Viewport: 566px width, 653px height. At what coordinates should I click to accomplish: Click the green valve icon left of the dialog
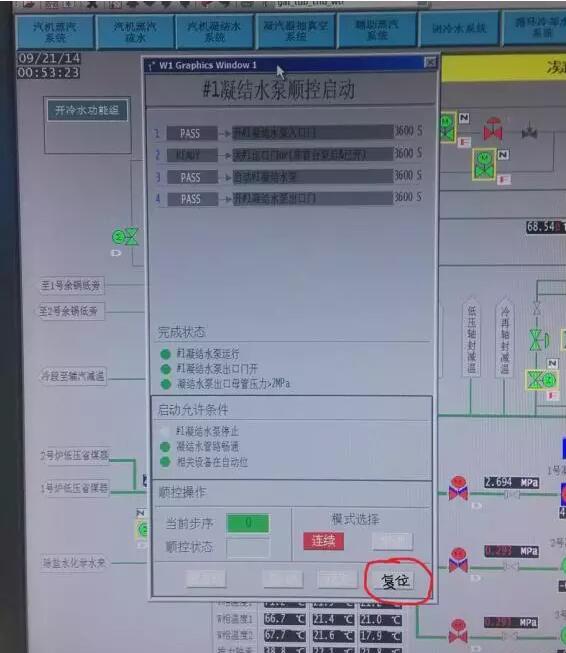coord(125,237)
